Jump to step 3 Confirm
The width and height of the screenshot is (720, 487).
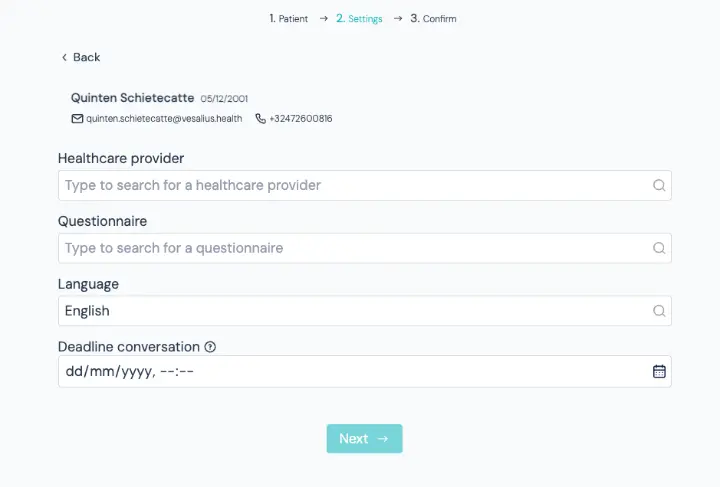click(x=433, y=19)
